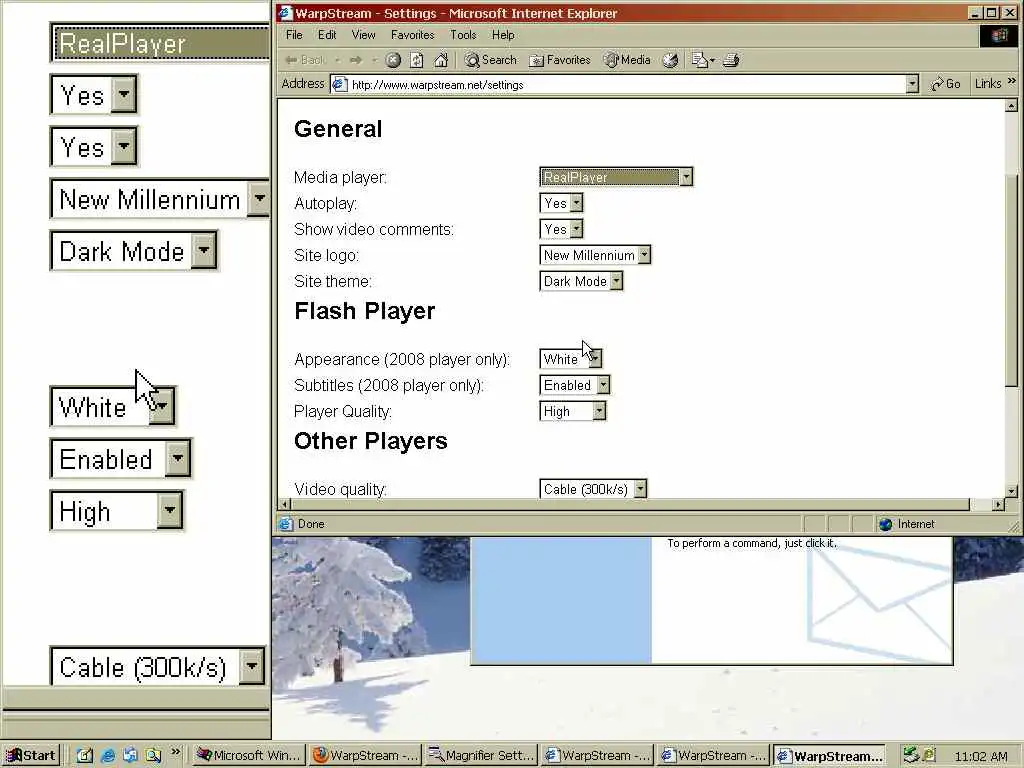Open the Subtitles dropdown showing Enabled
This screenshot has width=1024, height=768.
coord(575,385)
